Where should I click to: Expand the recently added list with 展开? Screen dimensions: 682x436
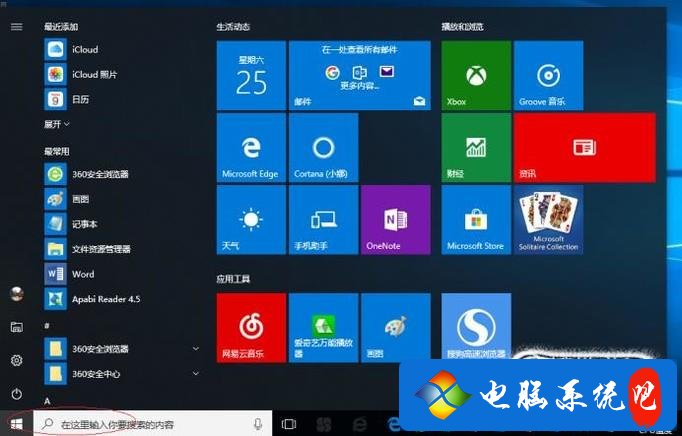(57, 124)
